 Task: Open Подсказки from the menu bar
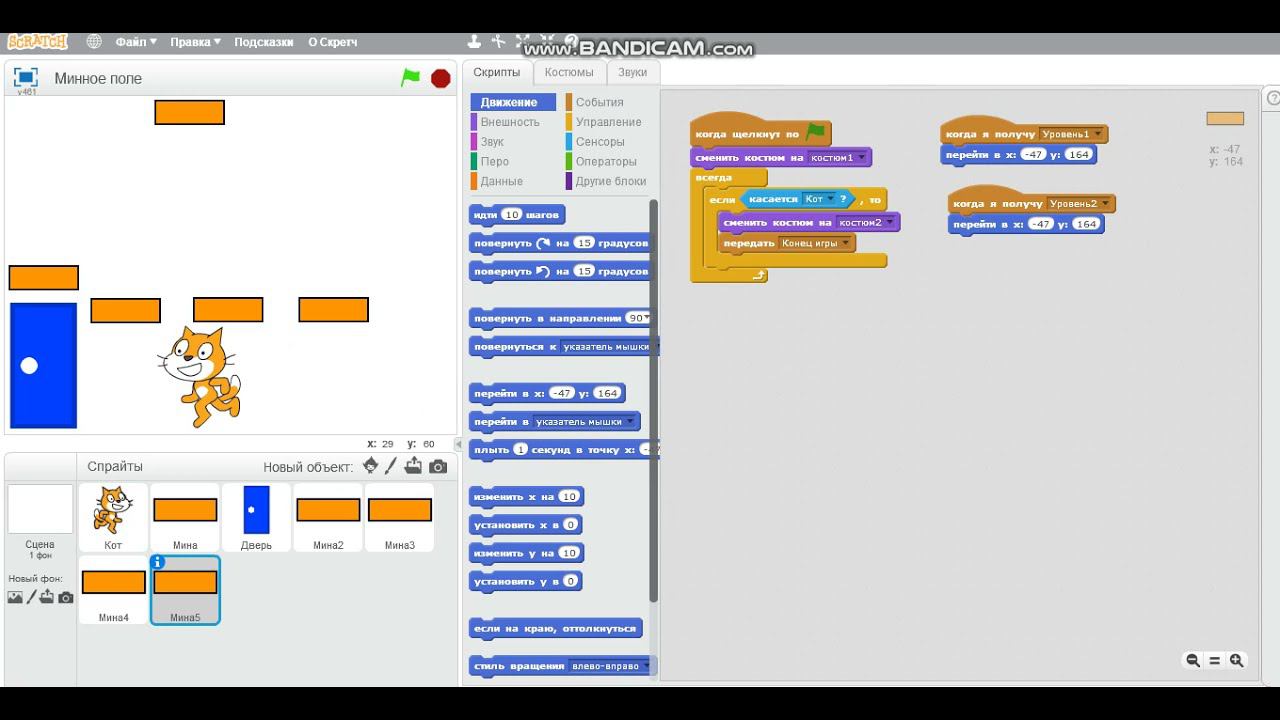point(264,42)
